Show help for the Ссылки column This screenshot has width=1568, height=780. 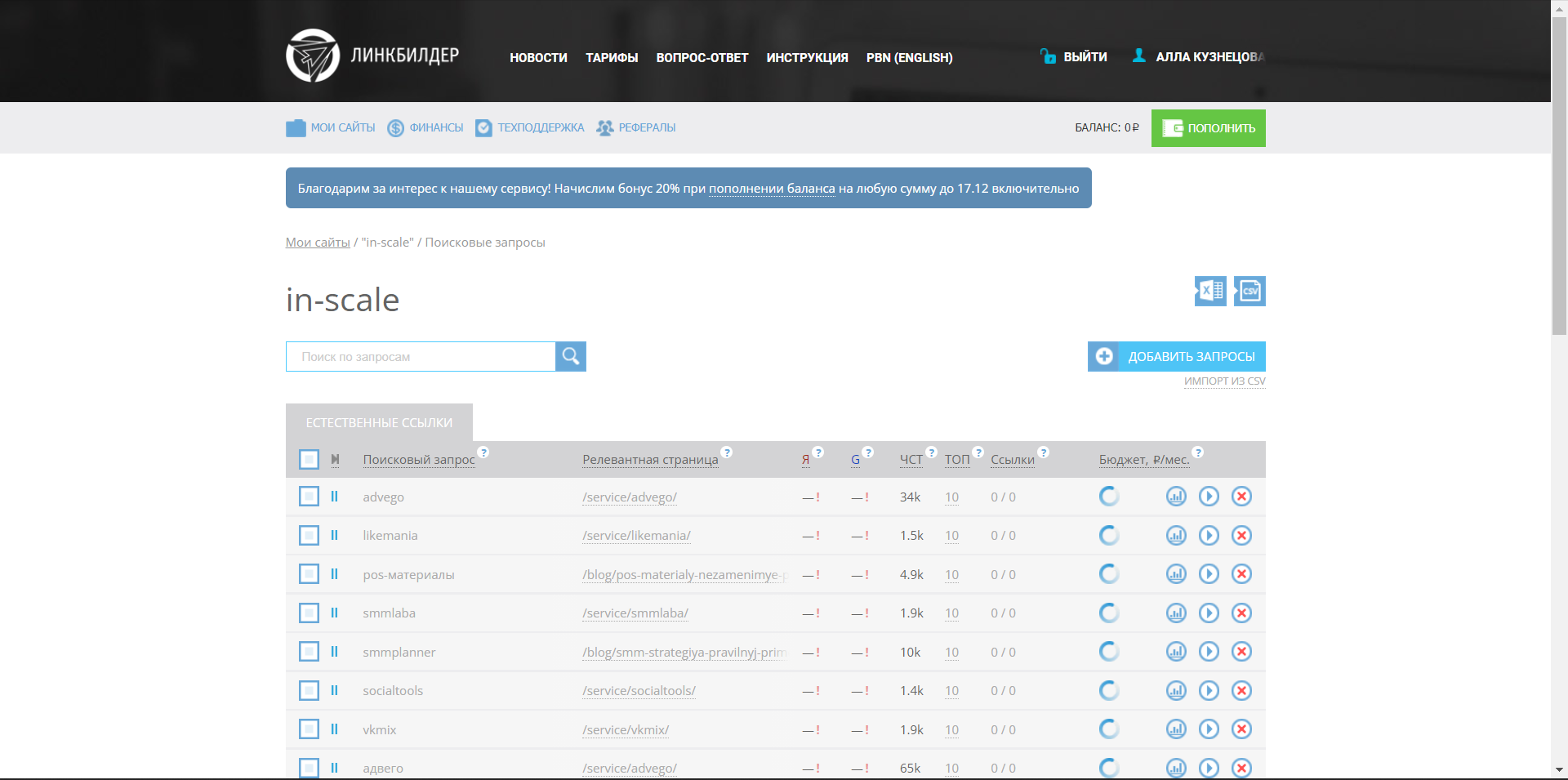[1043, 452]
